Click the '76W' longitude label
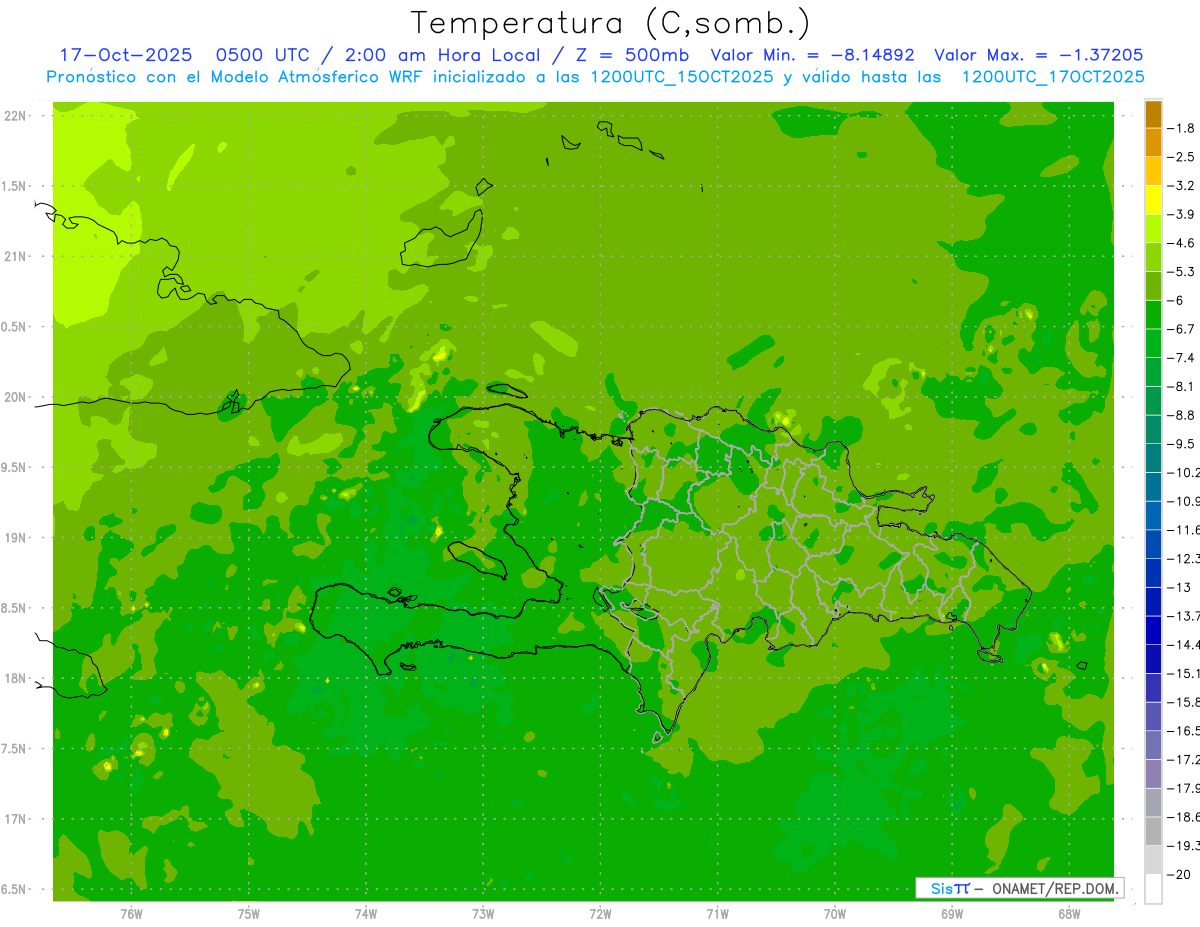1200x927 pixels. [131, 913]
